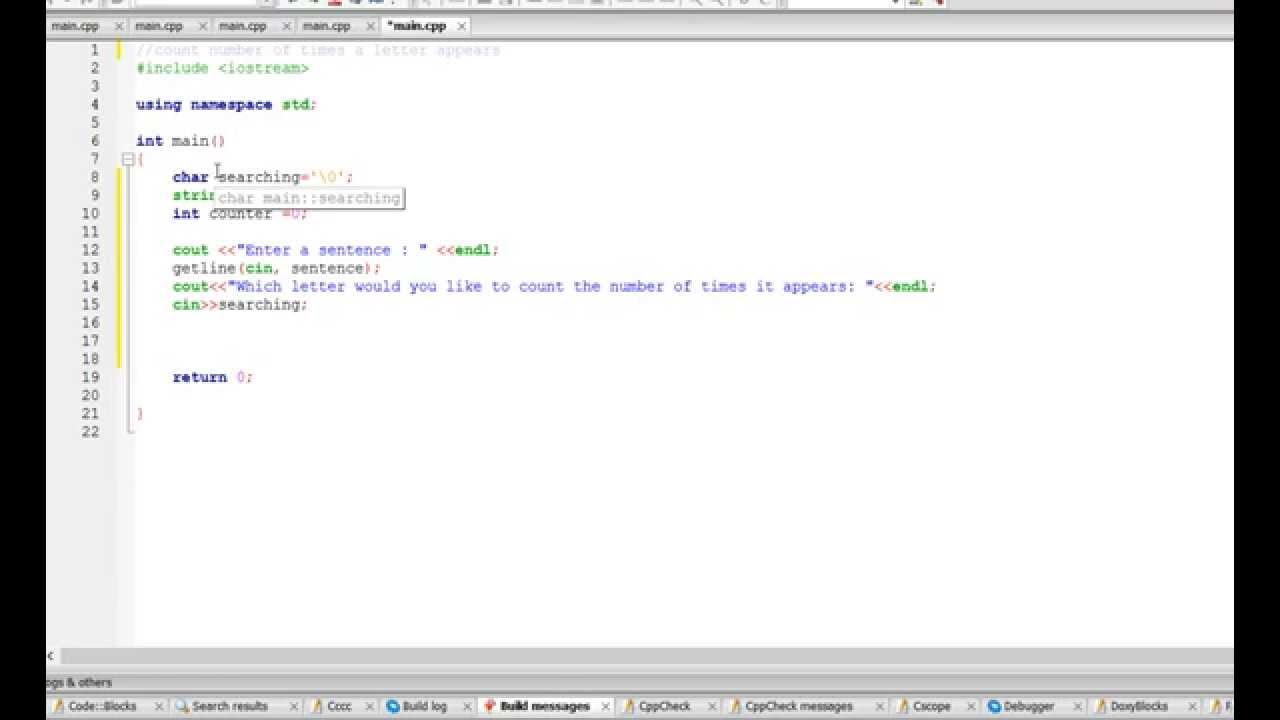
Task: Click the 'char main::searching' tooltip
Action: click(x=309, y=198)
